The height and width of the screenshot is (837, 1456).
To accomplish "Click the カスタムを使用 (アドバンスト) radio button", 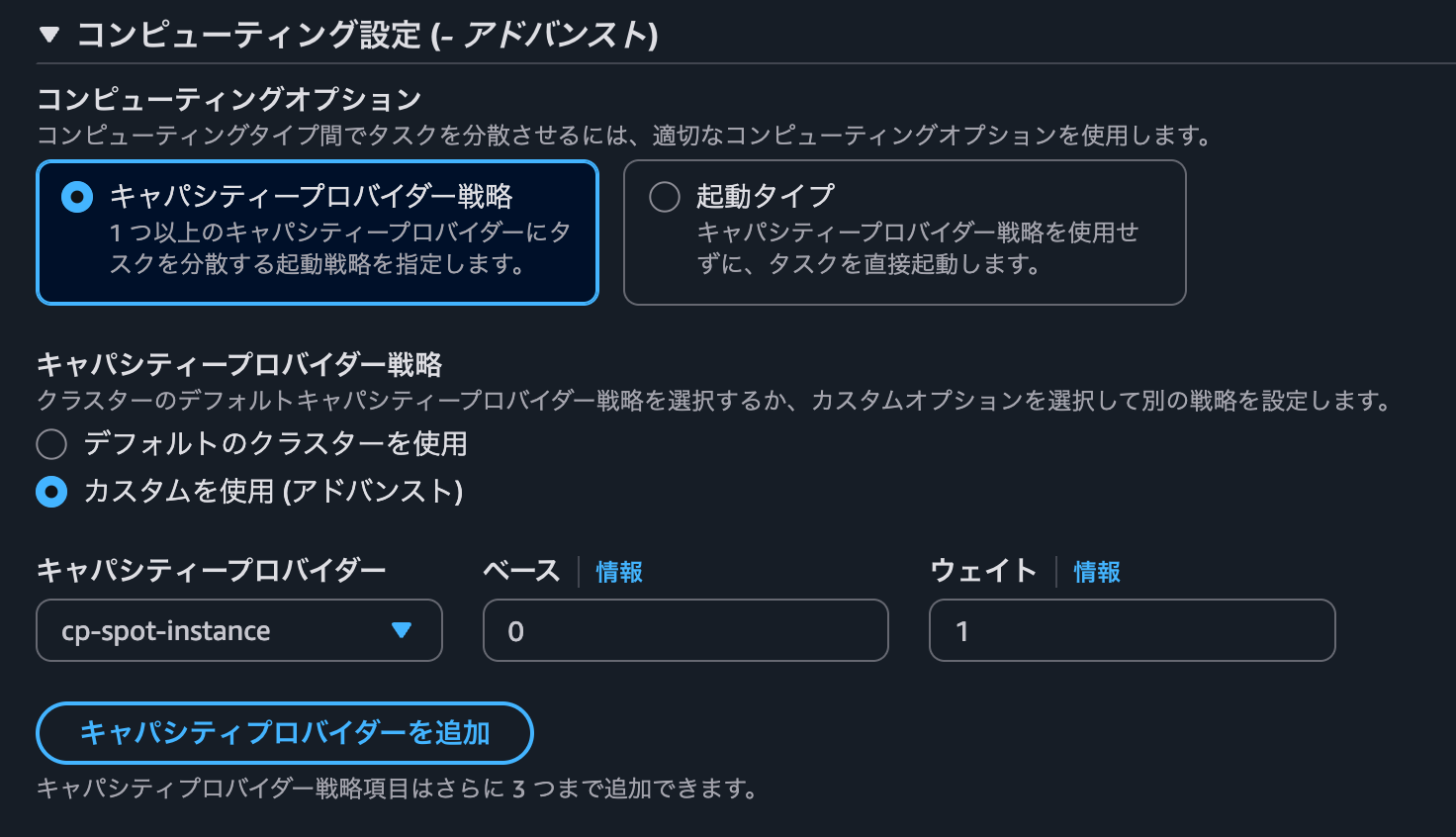I will point(51,492).
